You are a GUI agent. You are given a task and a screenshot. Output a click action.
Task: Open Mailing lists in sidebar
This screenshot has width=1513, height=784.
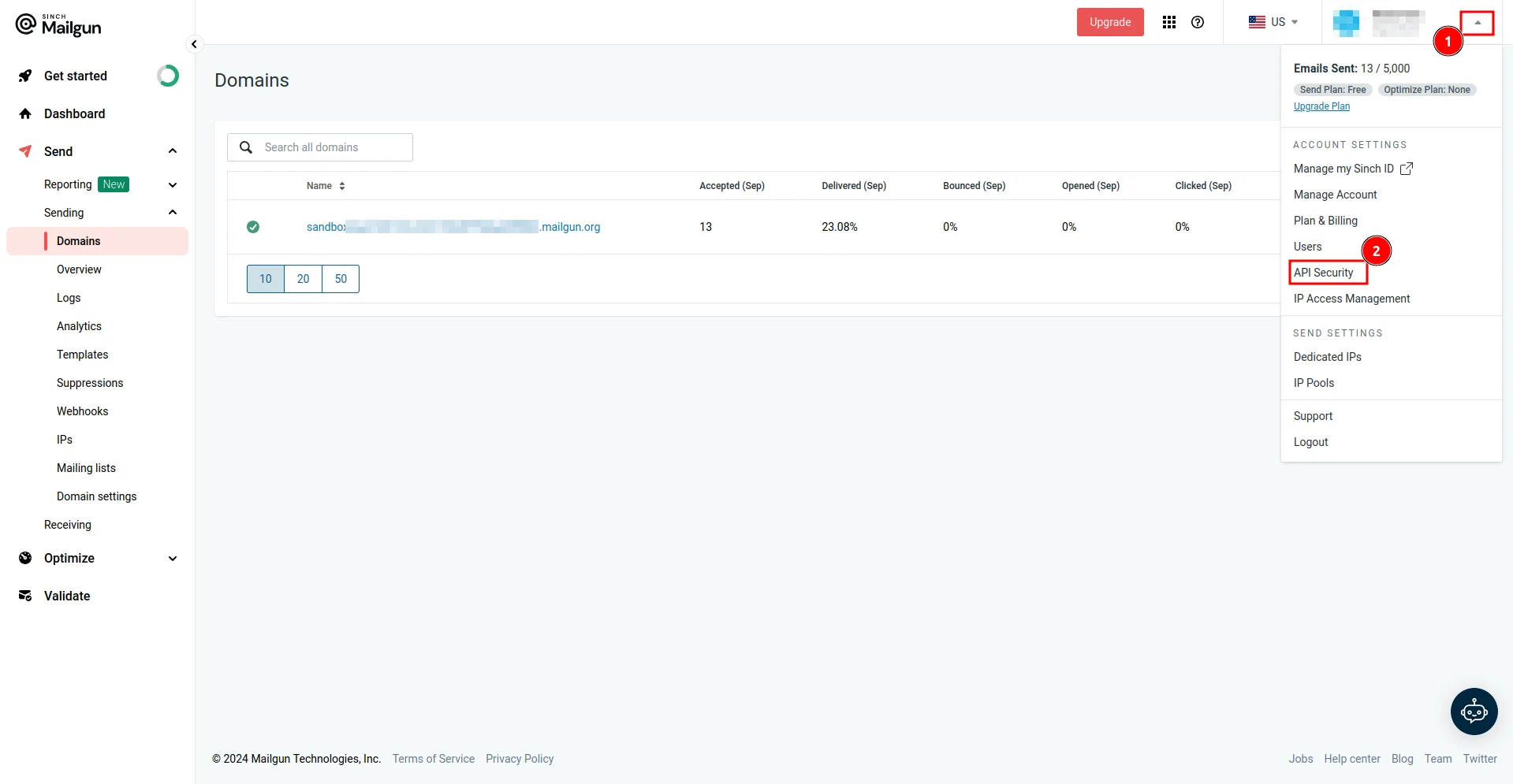[x=86, y=468]
